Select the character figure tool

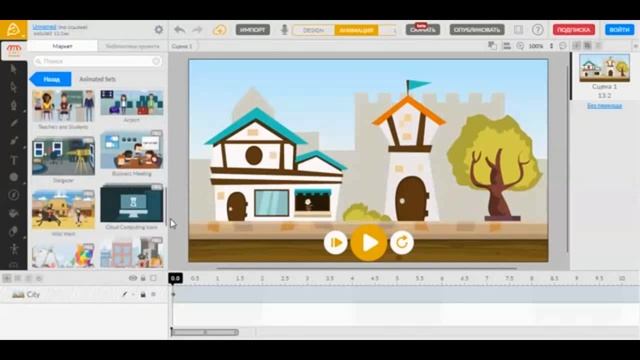(13, 249)
